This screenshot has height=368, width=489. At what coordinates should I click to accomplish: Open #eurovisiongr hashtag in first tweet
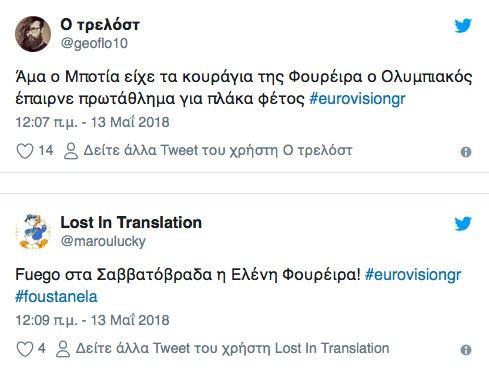[357, 99]
